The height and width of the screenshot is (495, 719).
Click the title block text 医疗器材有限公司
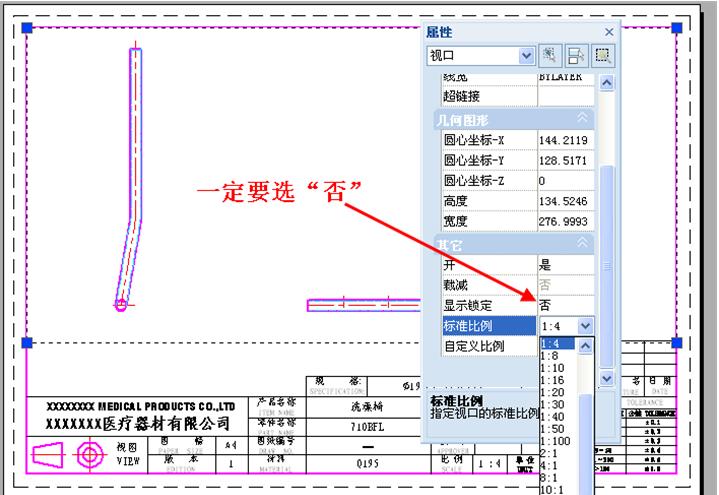(166, 424)
